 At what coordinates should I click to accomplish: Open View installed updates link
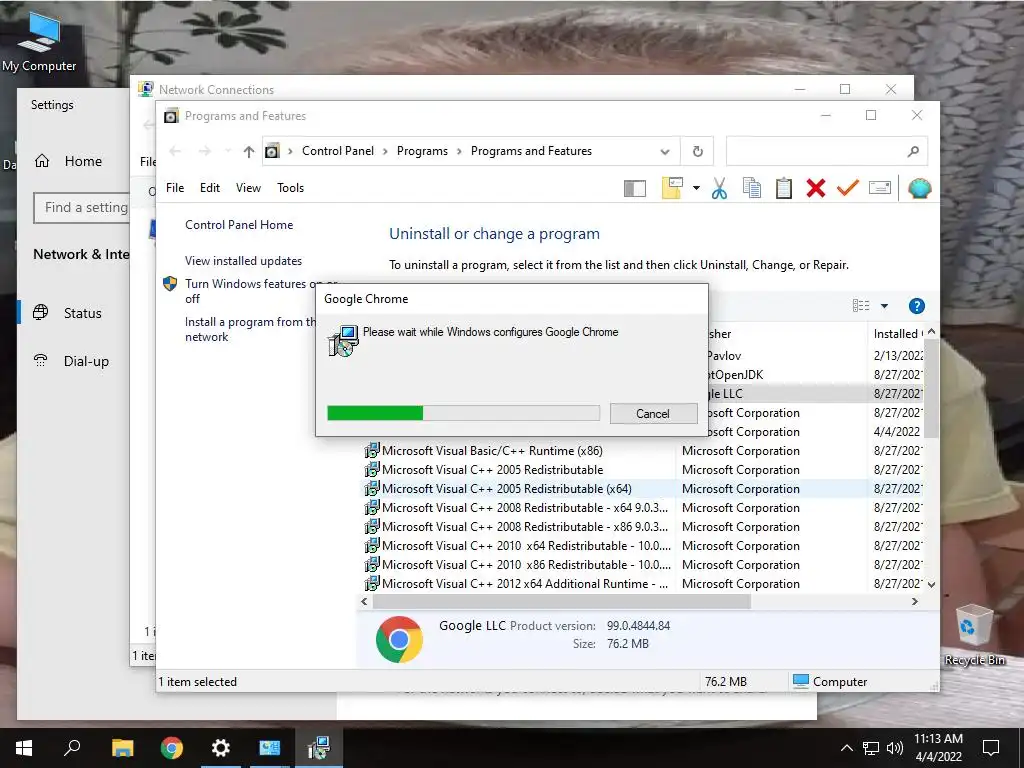coord(243,261)
